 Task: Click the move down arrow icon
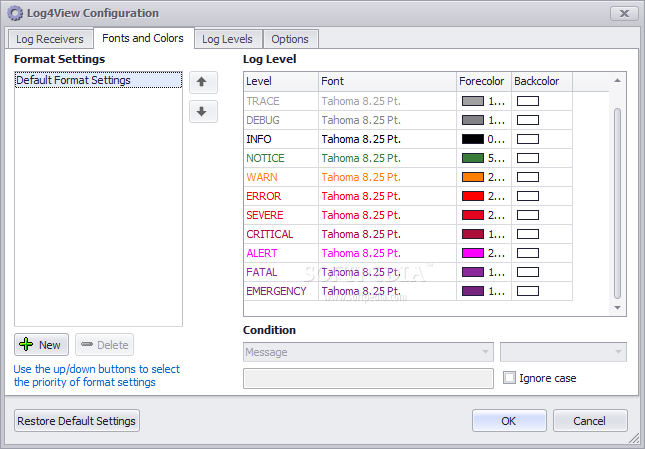point(203,111)
